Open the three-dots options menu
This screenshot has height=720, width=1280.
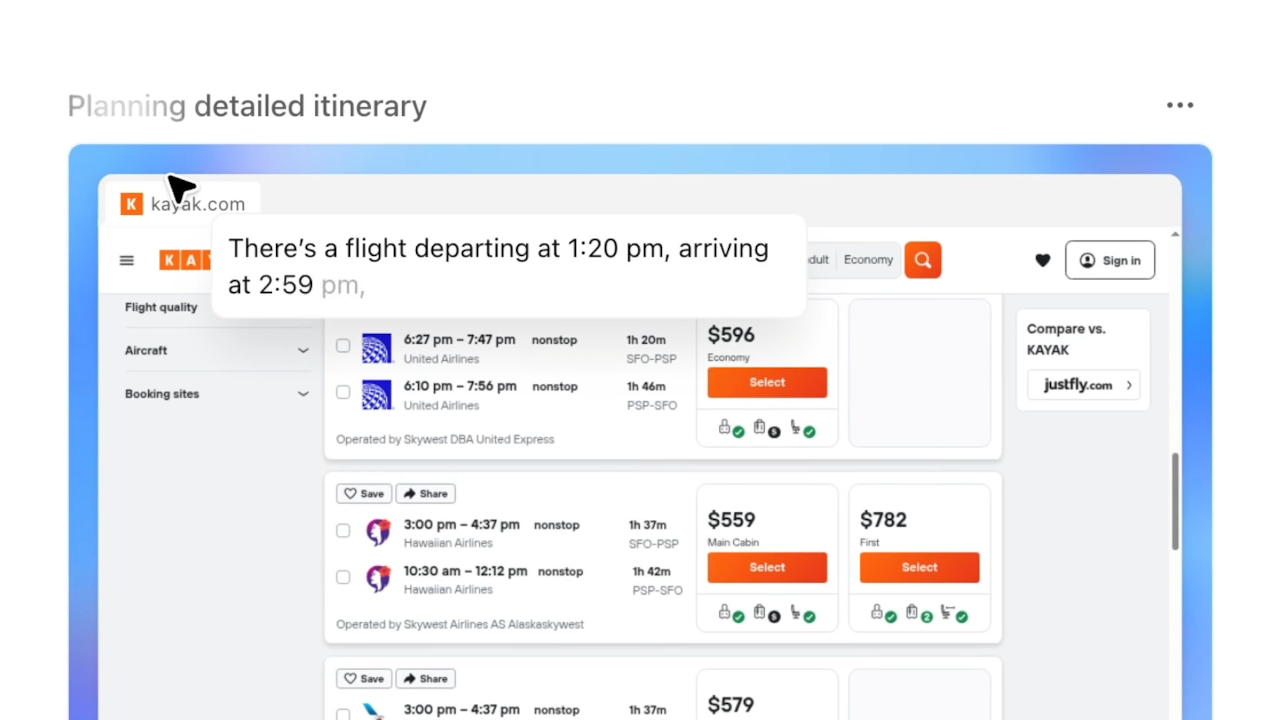pos(1180,105)
